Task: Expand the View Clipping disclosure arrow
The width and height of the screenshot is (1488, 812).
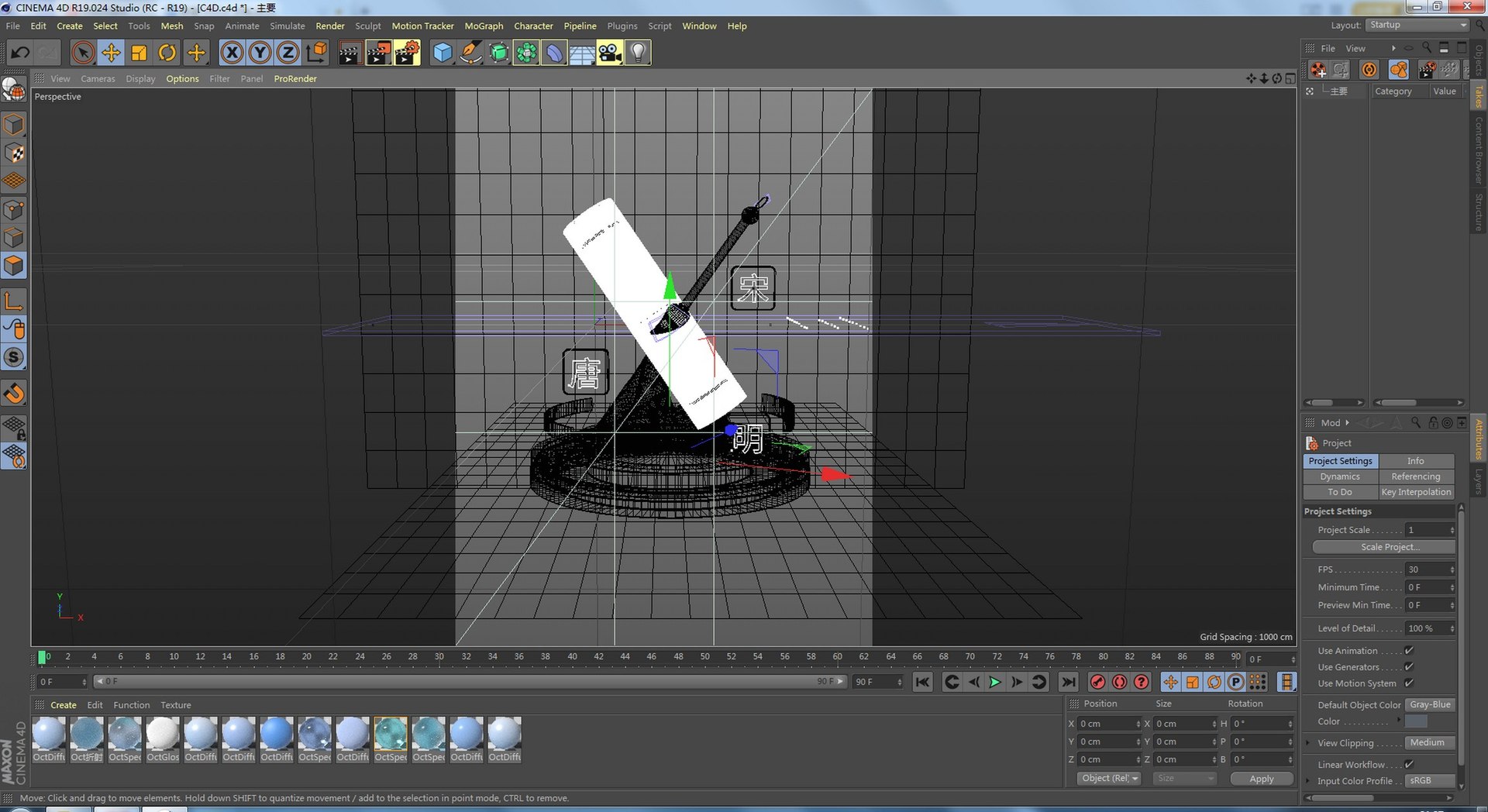Action: tap(1308, 743)
